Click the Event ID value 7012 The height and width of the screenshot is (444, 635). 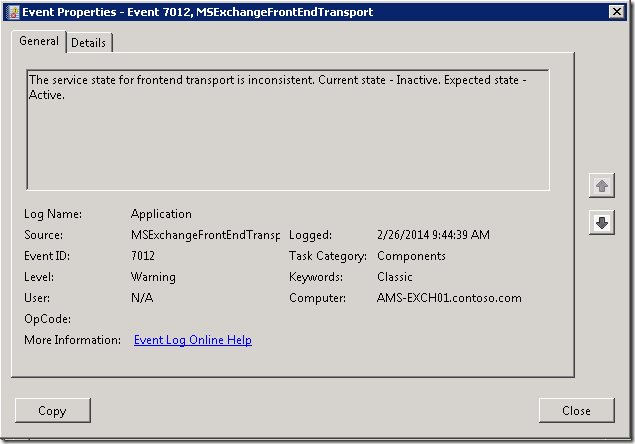143,256
